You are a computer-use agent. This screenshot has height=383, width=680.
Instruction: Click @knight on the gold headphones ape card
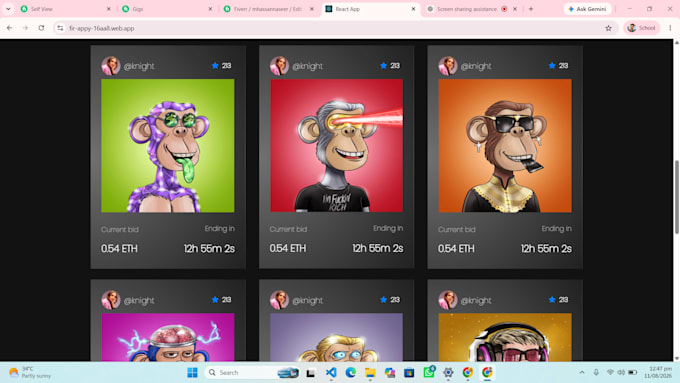click(x=476, y=300)
